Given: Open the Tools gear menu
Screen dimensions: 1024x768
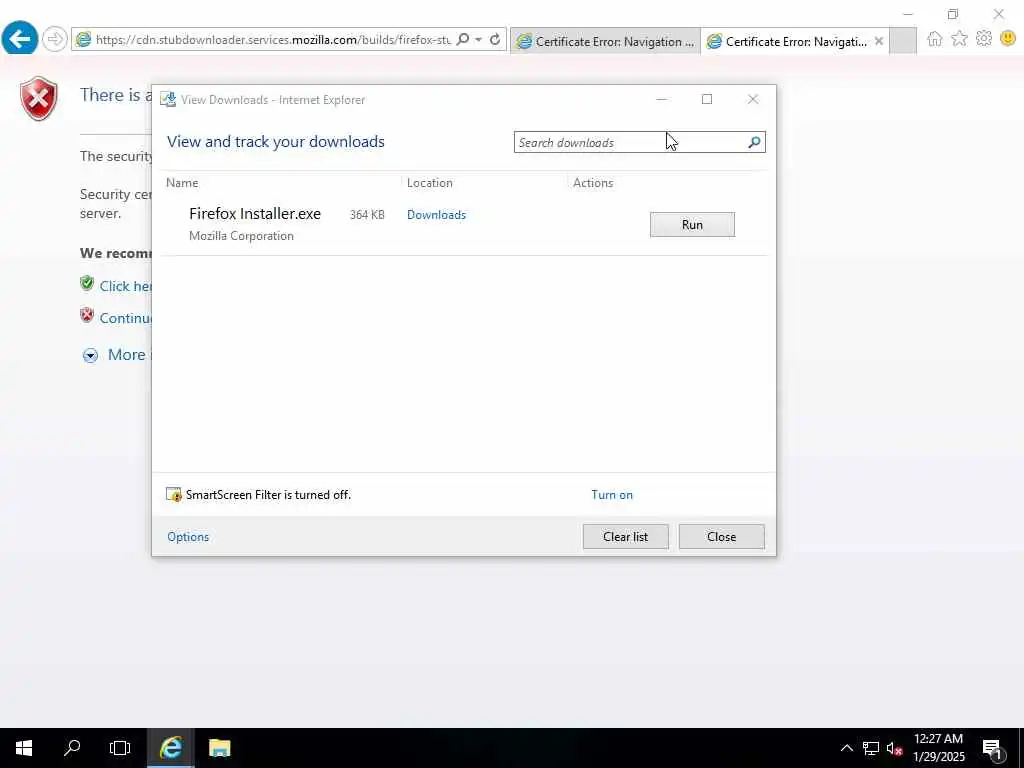Looking at the screenshot, I should pyautogui.click(x=984, y=39).
